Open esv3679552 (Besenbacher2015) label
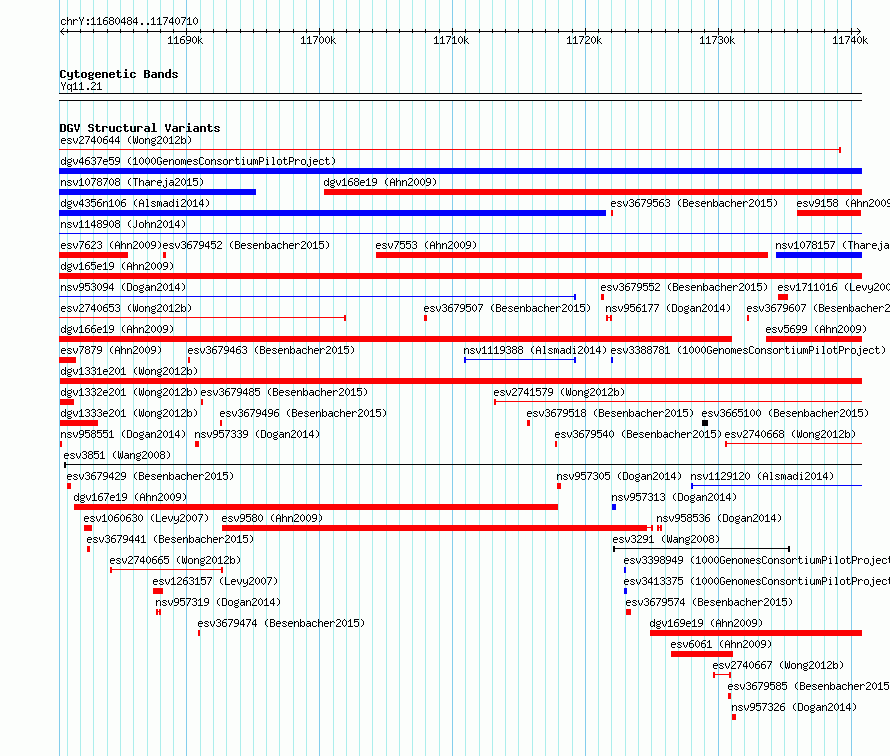Image resolution: width=890 pixels, height=756 pixels. point(684,287)
